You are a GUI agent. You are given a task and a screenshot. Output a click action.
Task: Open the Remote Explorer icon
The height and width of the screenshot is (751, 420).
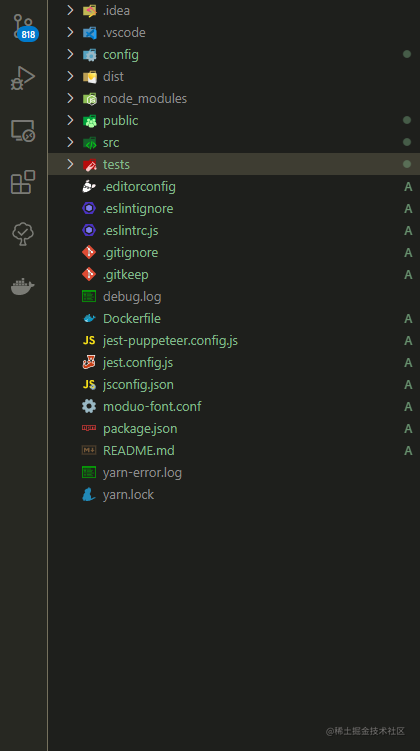pos(23,130)
